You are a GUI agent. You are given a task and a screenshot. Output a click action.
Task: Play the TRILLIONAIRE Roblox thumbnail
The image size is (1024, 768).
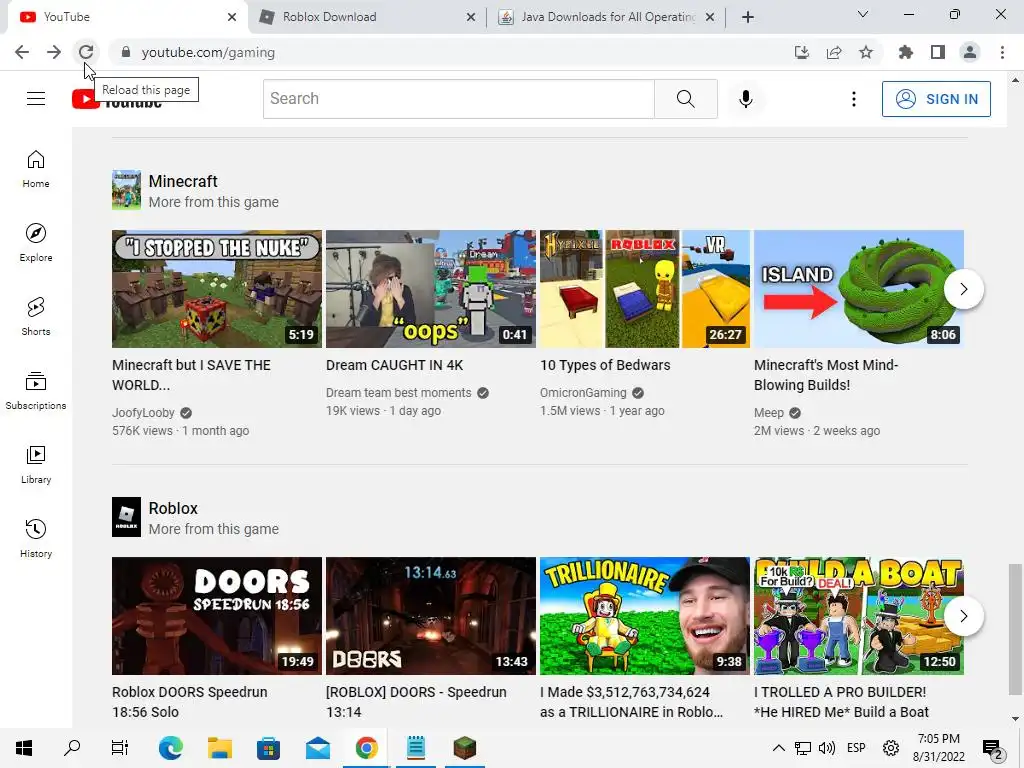pyautogui.click(x=645, y=616)
